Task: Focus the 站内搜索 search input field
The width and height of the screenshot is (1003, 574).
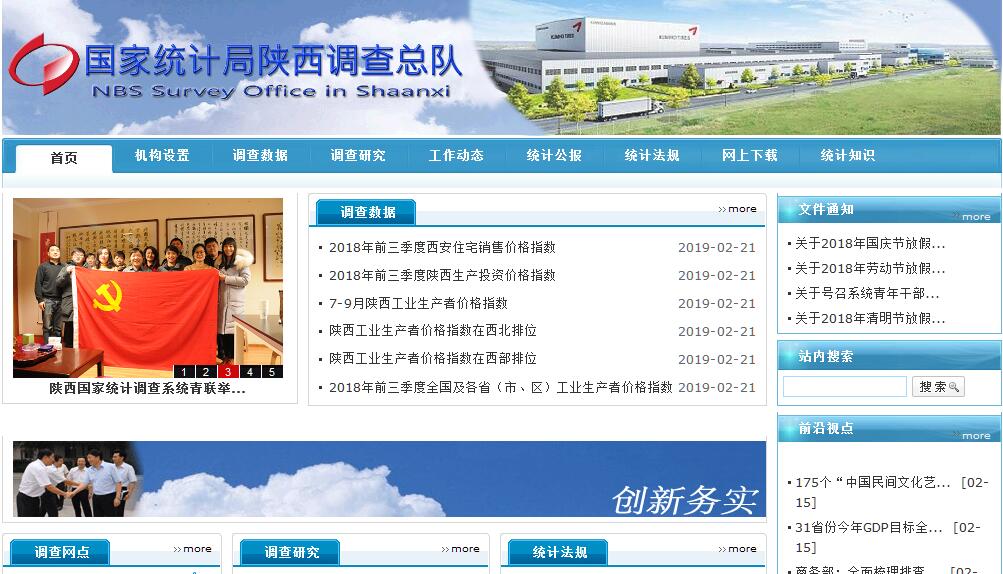Action: click(844, 387)
